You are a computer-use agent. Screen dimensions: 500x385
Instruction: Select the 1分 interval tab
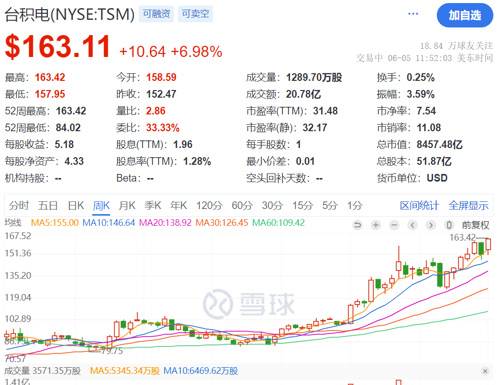tap(355, 205)
